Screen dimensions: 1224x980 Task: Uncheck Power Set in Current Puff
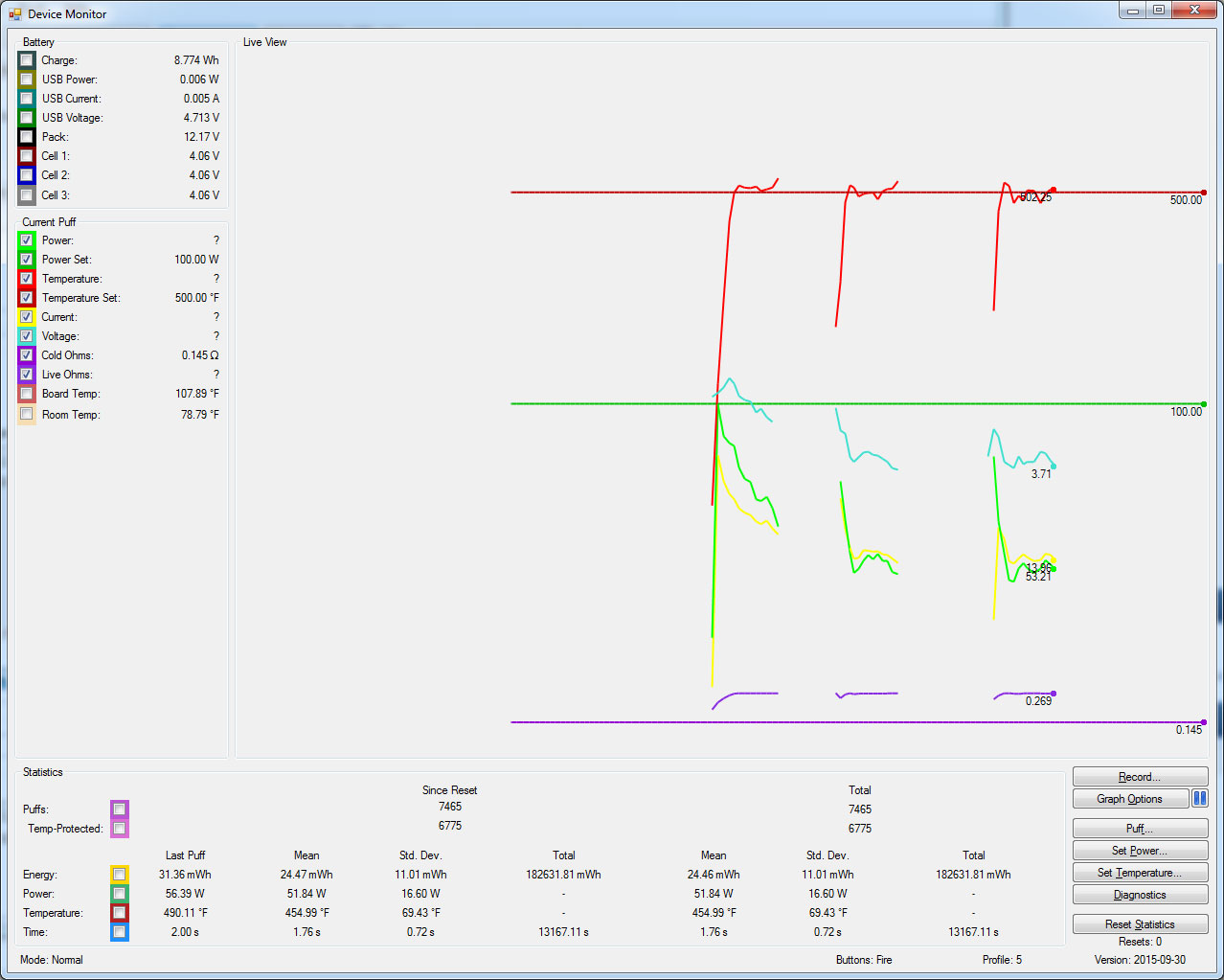pyautogui.click(x=27, y=260)
